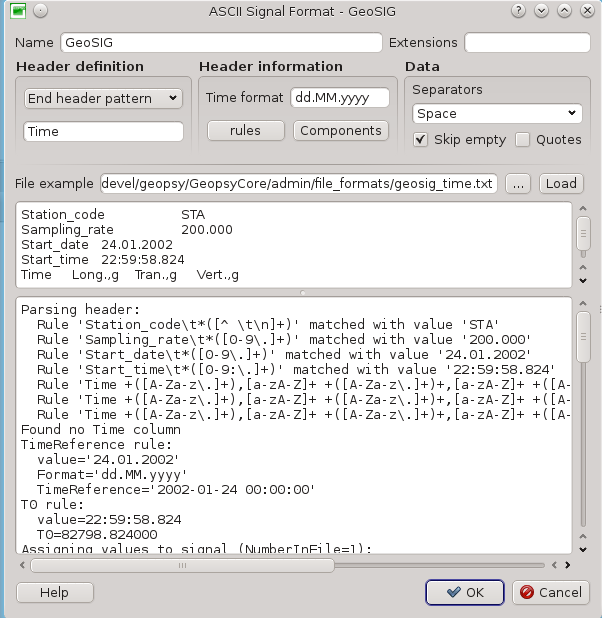Click the splitter handle between the panes
This screenshot has height=618, width=602.
tap(302, 292)
